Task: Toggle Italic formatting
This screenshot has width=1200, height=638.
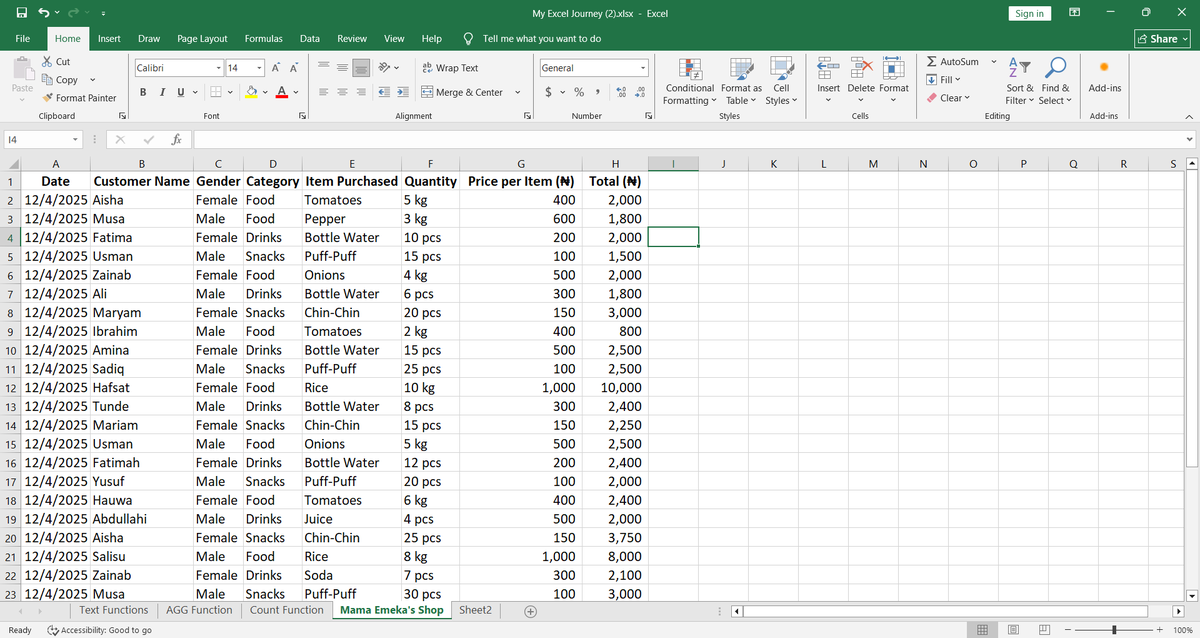Action: tap(161, 92)
